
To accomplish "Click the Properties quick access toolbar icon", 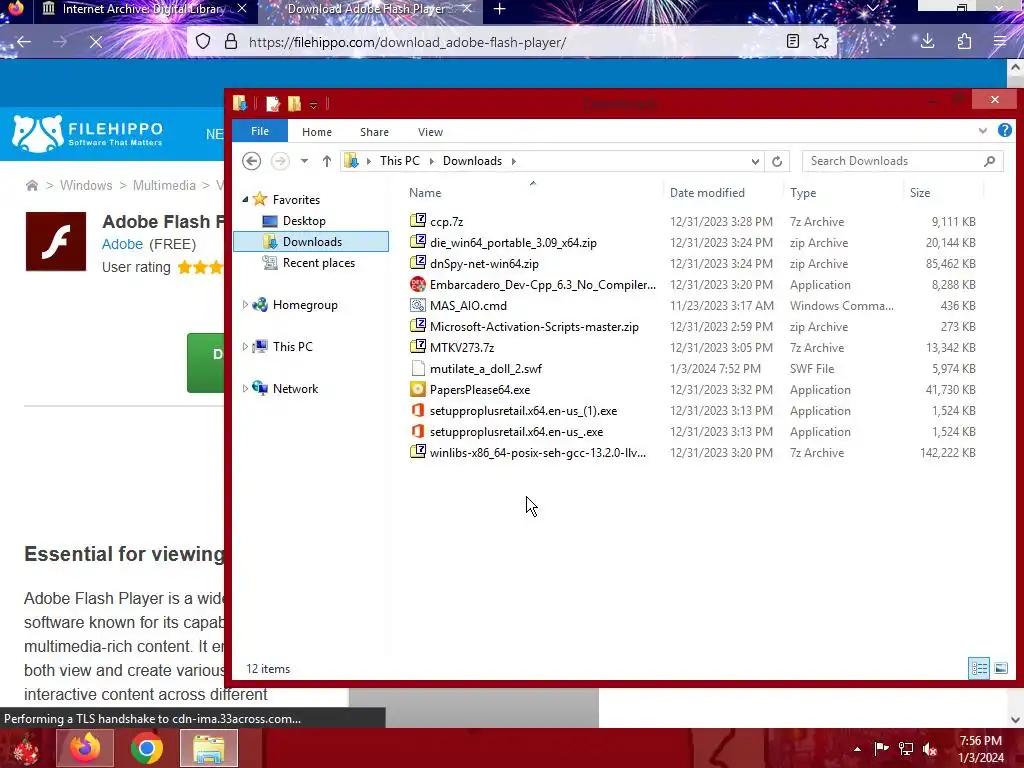I will tap(273, 103).
